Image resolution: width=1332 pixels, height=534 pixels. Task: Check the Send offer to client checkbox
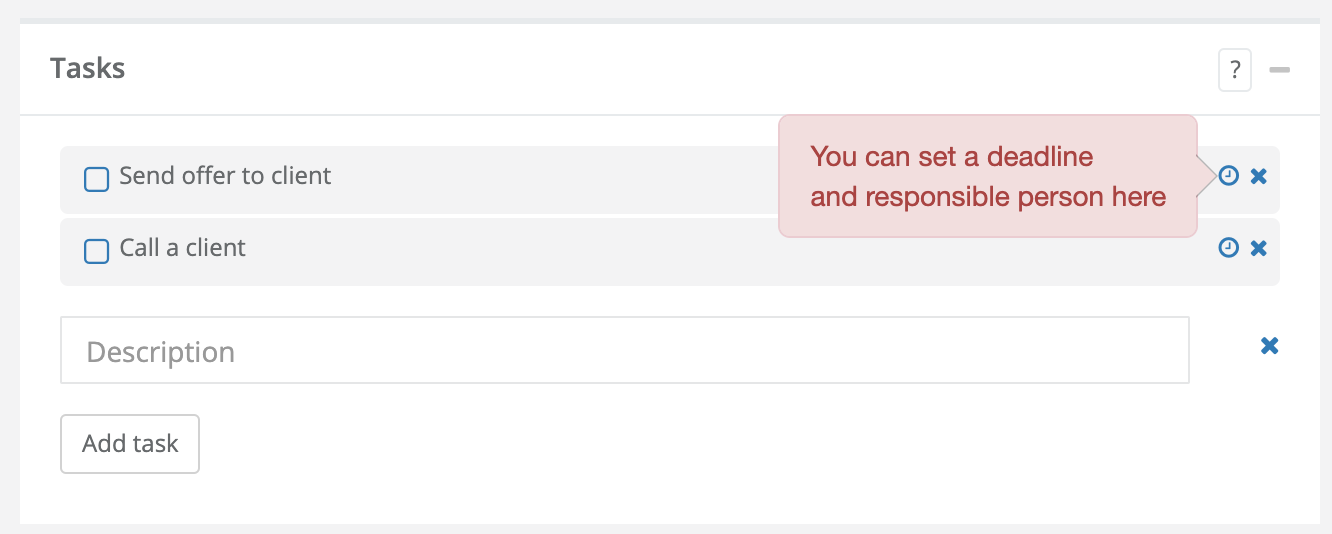coord(96,179)
